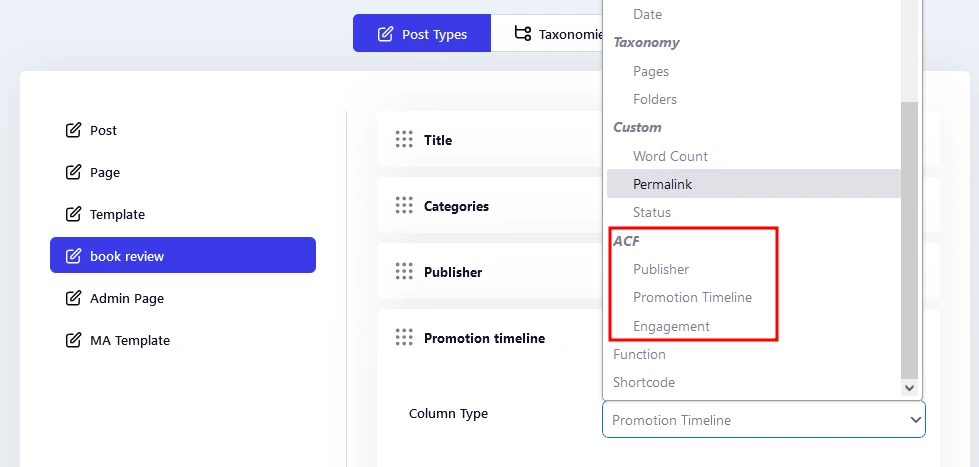The width and height of the screenshot is (979, 467).
Task: Open the Column Type dropdown
Action: 764,420
